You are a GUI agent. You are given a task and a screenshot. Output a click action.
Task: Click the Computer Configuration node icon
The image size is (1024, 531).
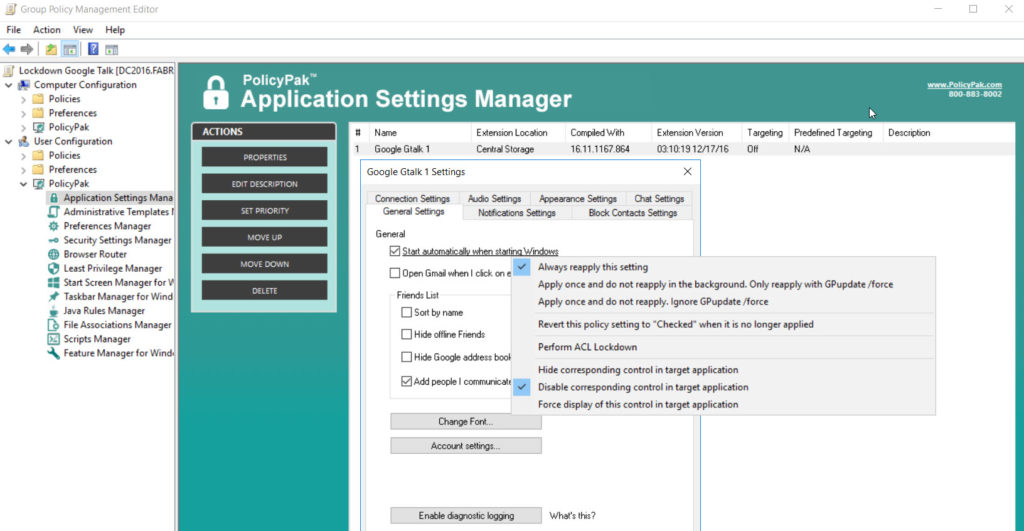(24, 85)
